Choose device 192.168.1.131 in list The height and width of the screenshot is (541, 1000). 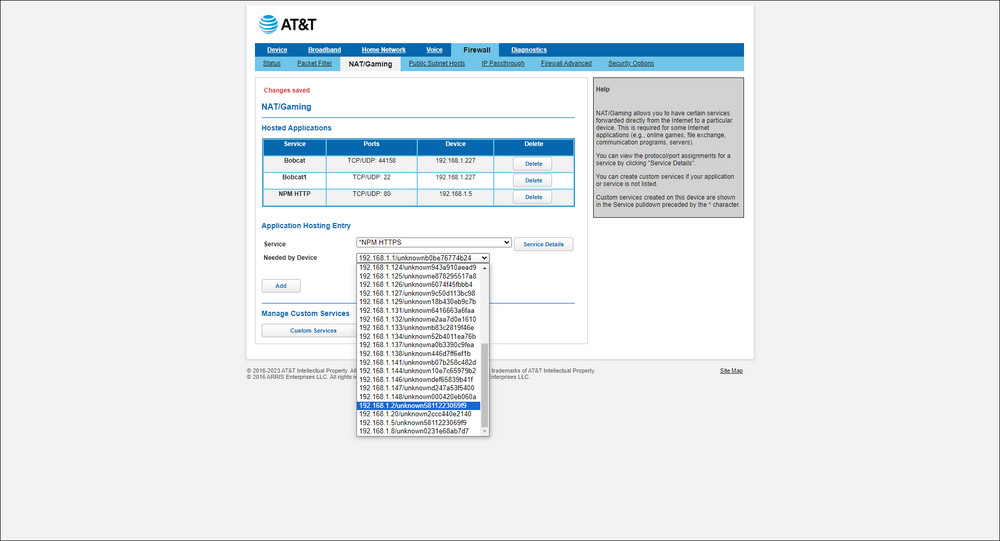click(x=418, y=311)
